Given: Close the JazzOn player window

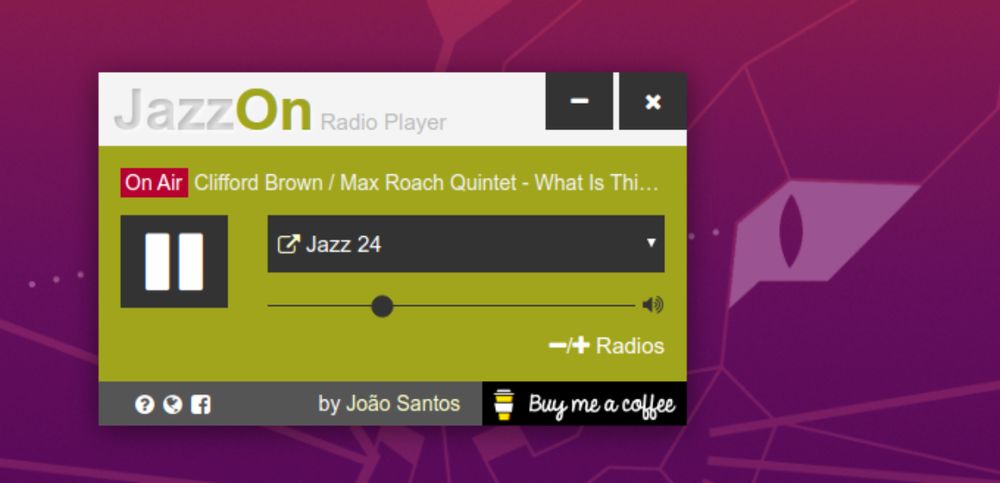Looking at the screenshot, I should pos(653,101).
